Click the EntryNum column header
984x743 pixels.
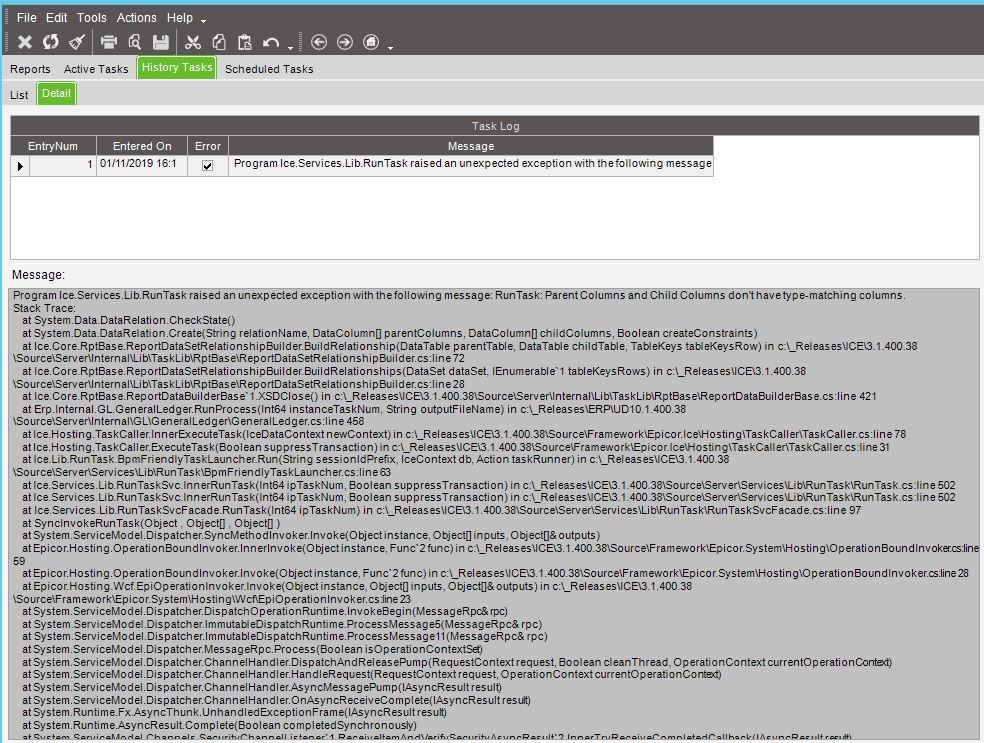coord(53,146)
